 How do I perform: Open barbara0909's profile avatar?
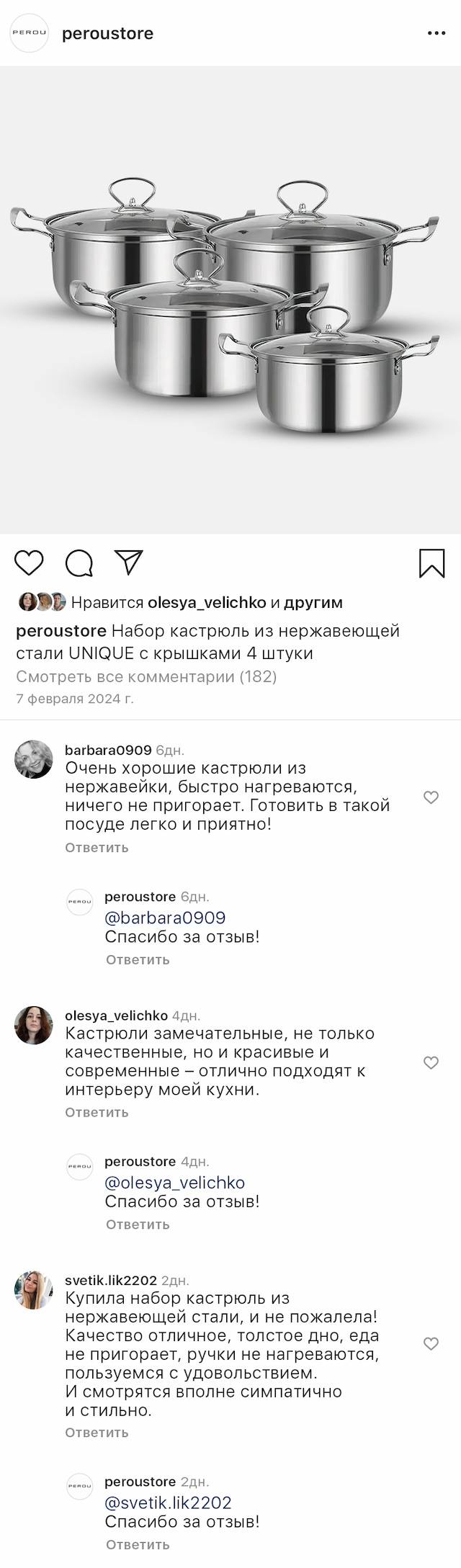[x=34, y=759]
